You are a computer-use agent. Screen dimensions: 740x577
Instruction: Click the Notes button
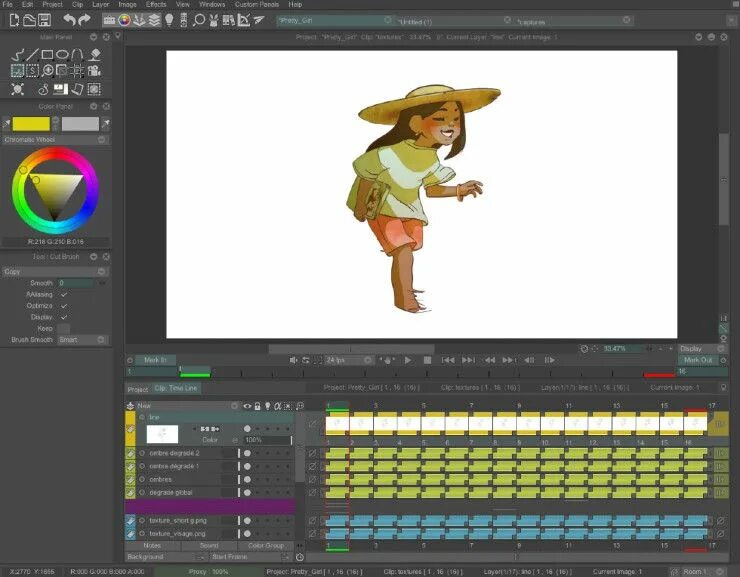click(x=152, y=545)
